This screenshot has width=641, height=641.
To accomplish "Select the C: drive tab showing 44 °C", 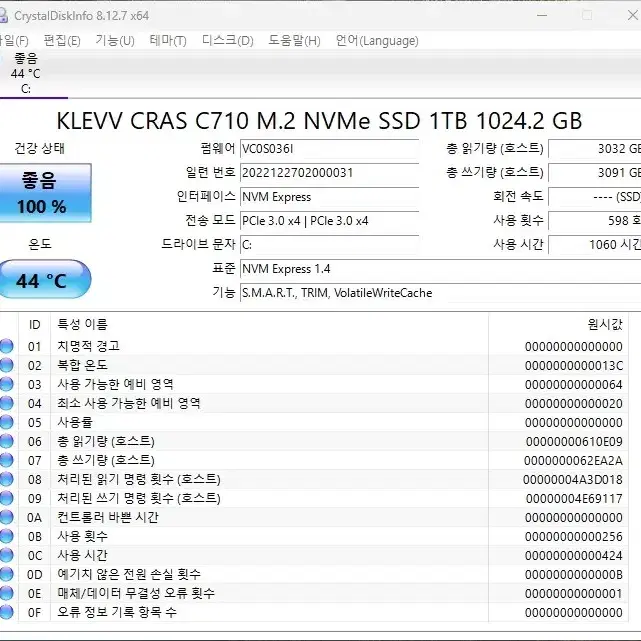I will click(25, 74).
